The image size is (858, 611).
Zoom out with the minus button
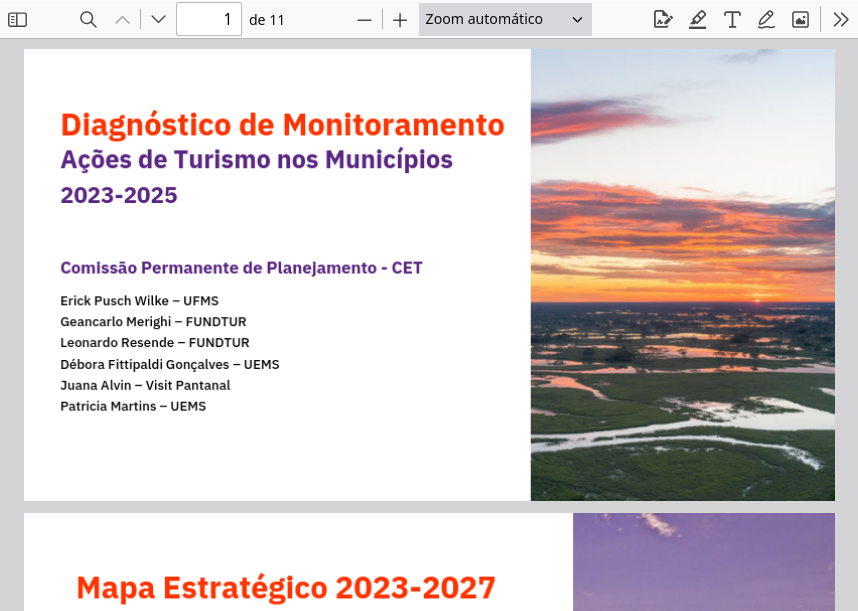365,20
